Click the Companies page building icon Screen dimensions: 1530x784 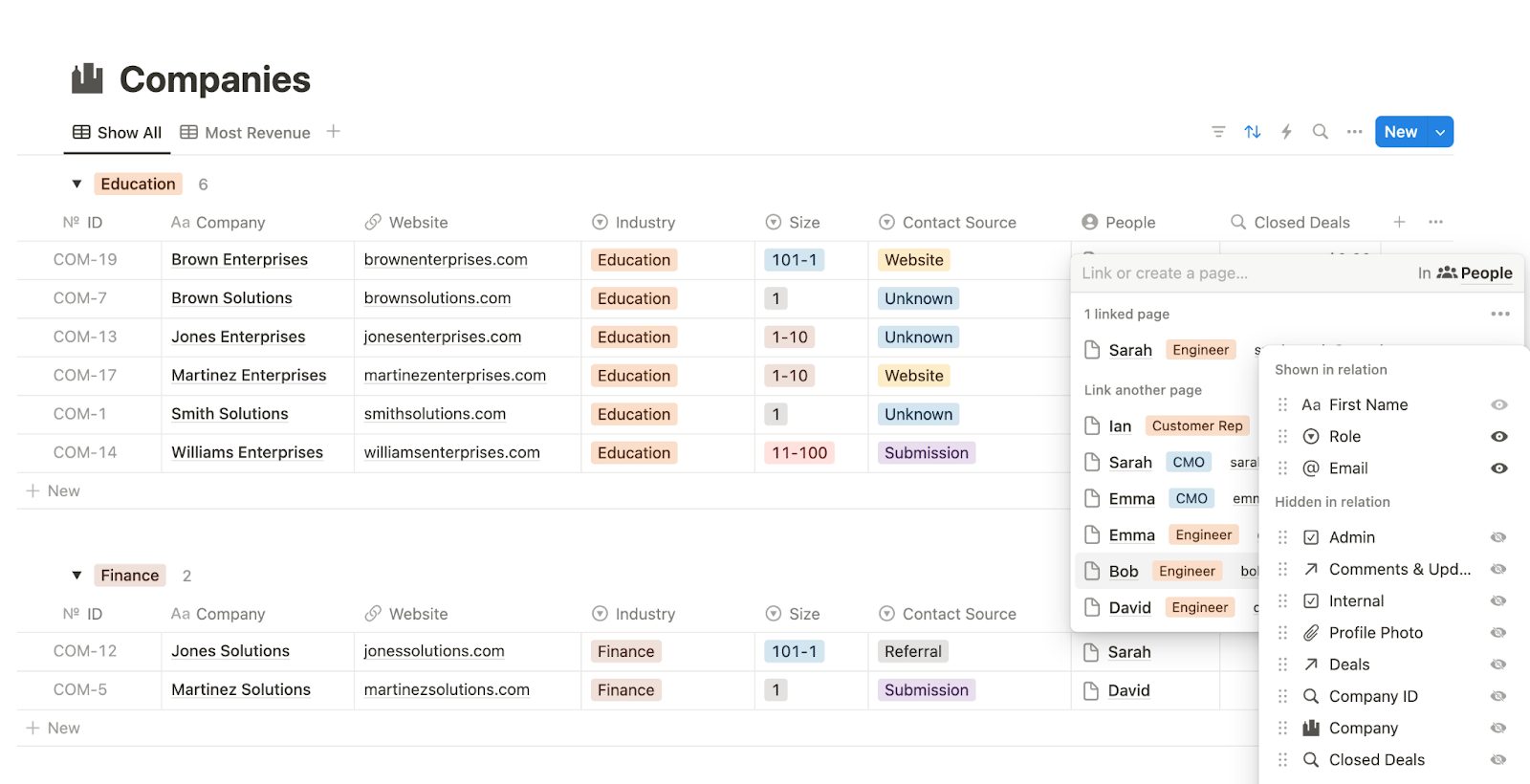pos(87,78)
